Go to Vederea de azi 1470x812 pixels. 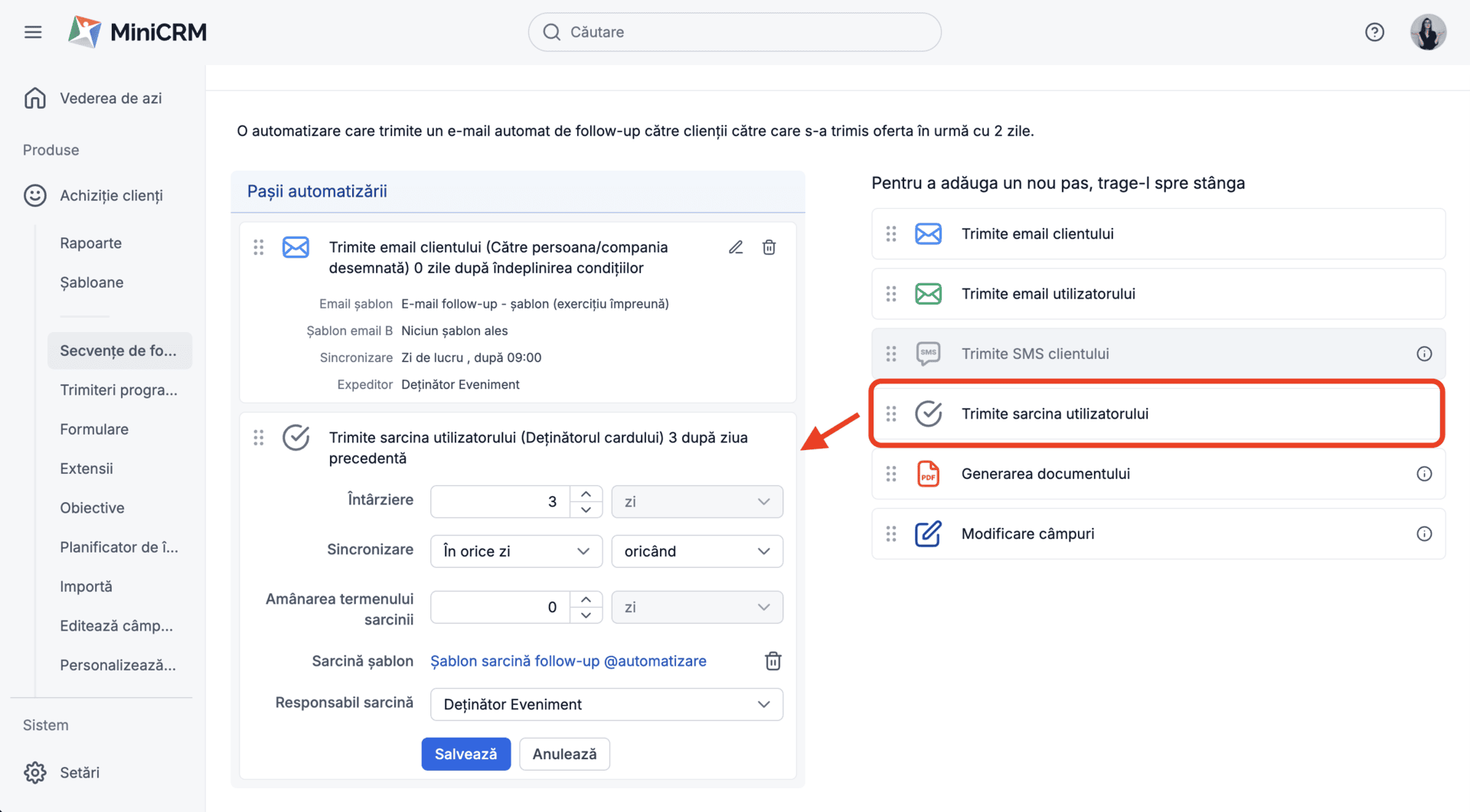[x=110, y=98]
